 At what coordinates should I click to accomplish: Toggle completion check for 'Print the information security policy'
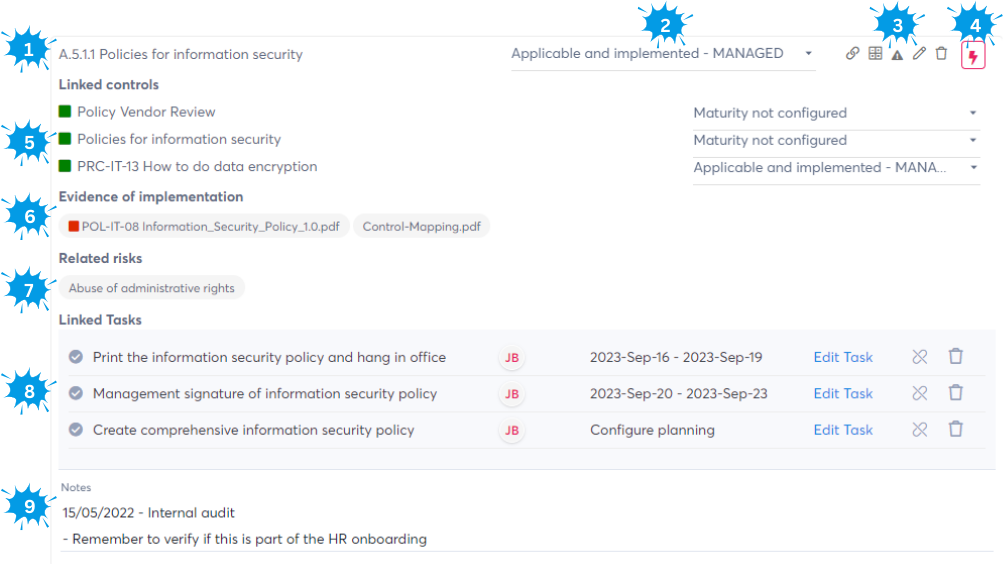tap(75, 357)
